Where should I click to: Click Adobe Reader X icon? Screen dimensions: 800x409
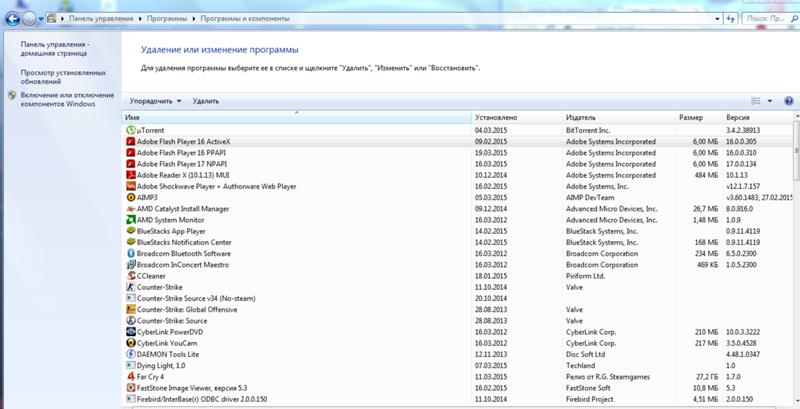[131, 175]
